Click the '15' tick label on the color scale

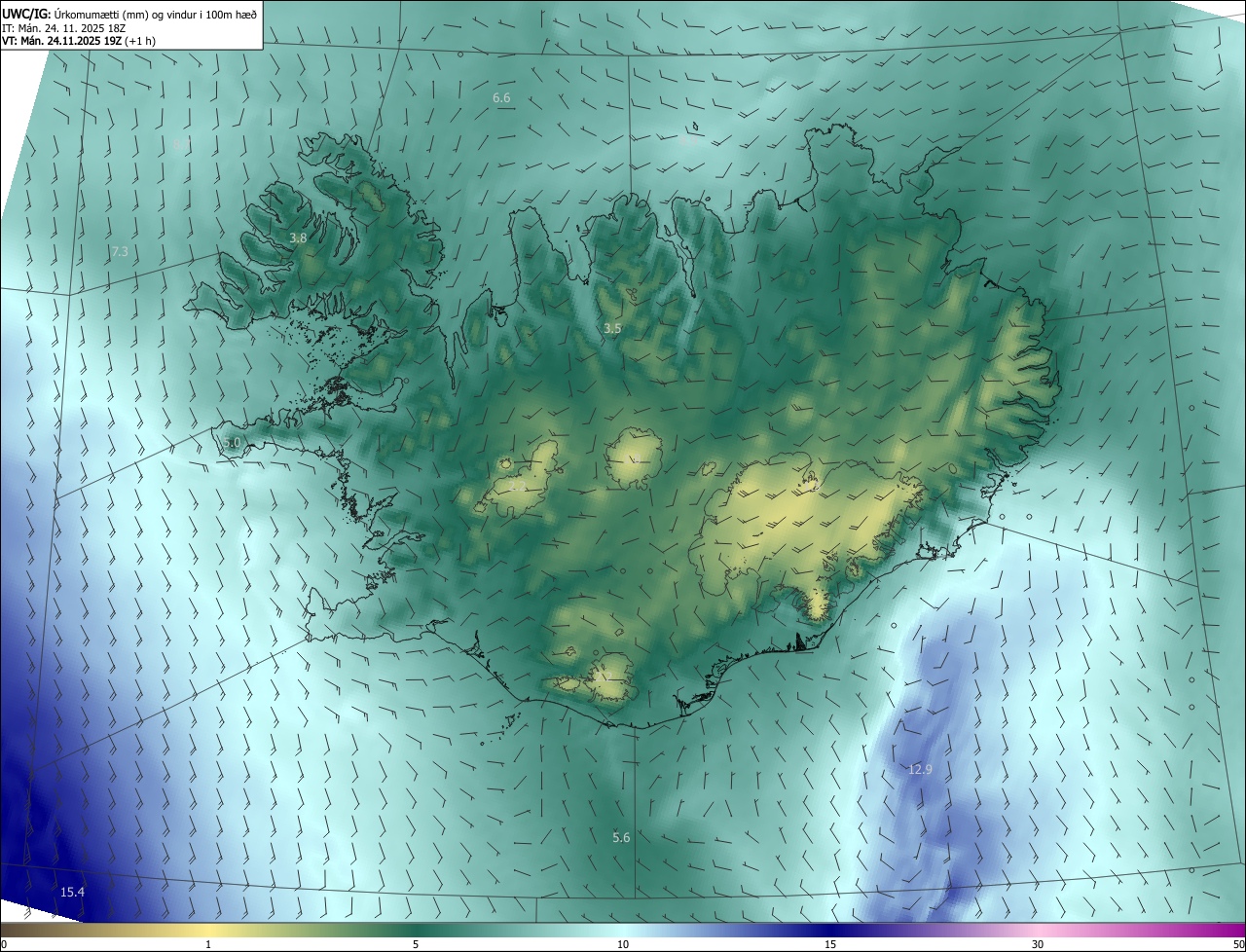tap(830, 944)
